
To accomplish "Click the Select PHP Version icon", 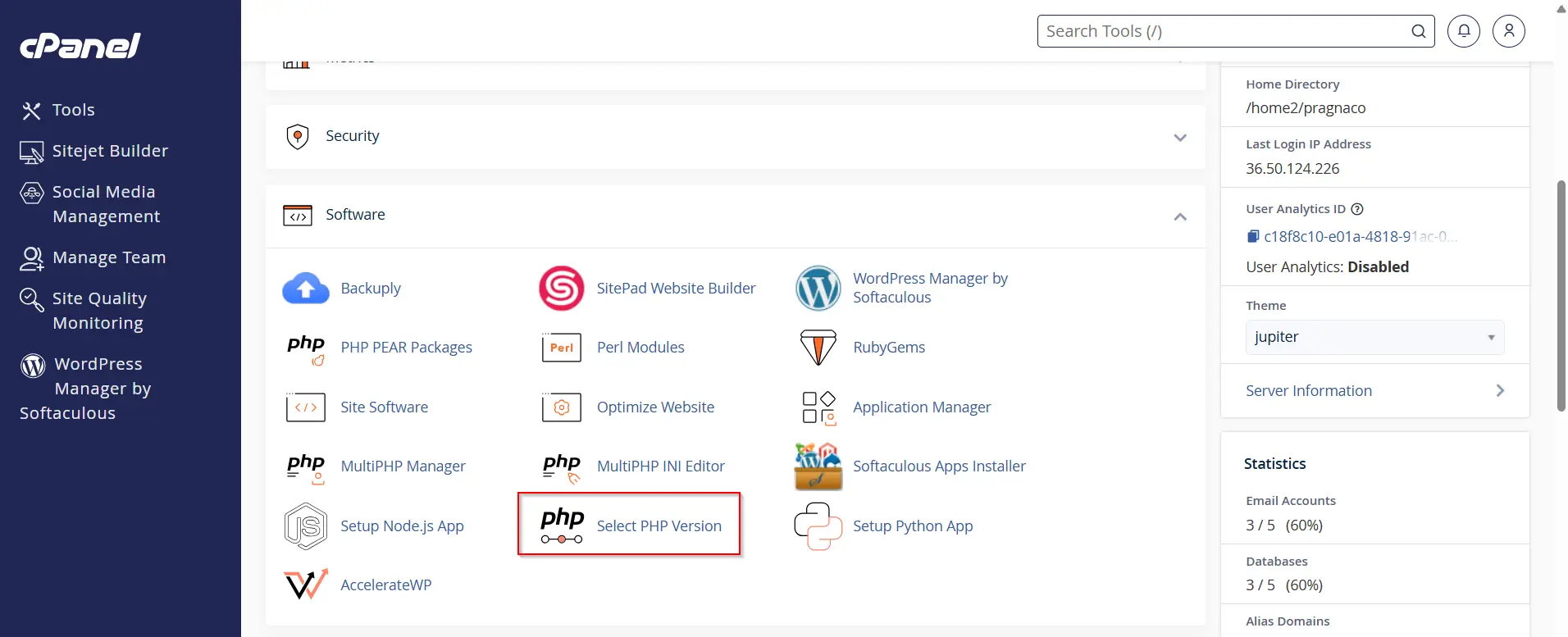I will [562, 526].
